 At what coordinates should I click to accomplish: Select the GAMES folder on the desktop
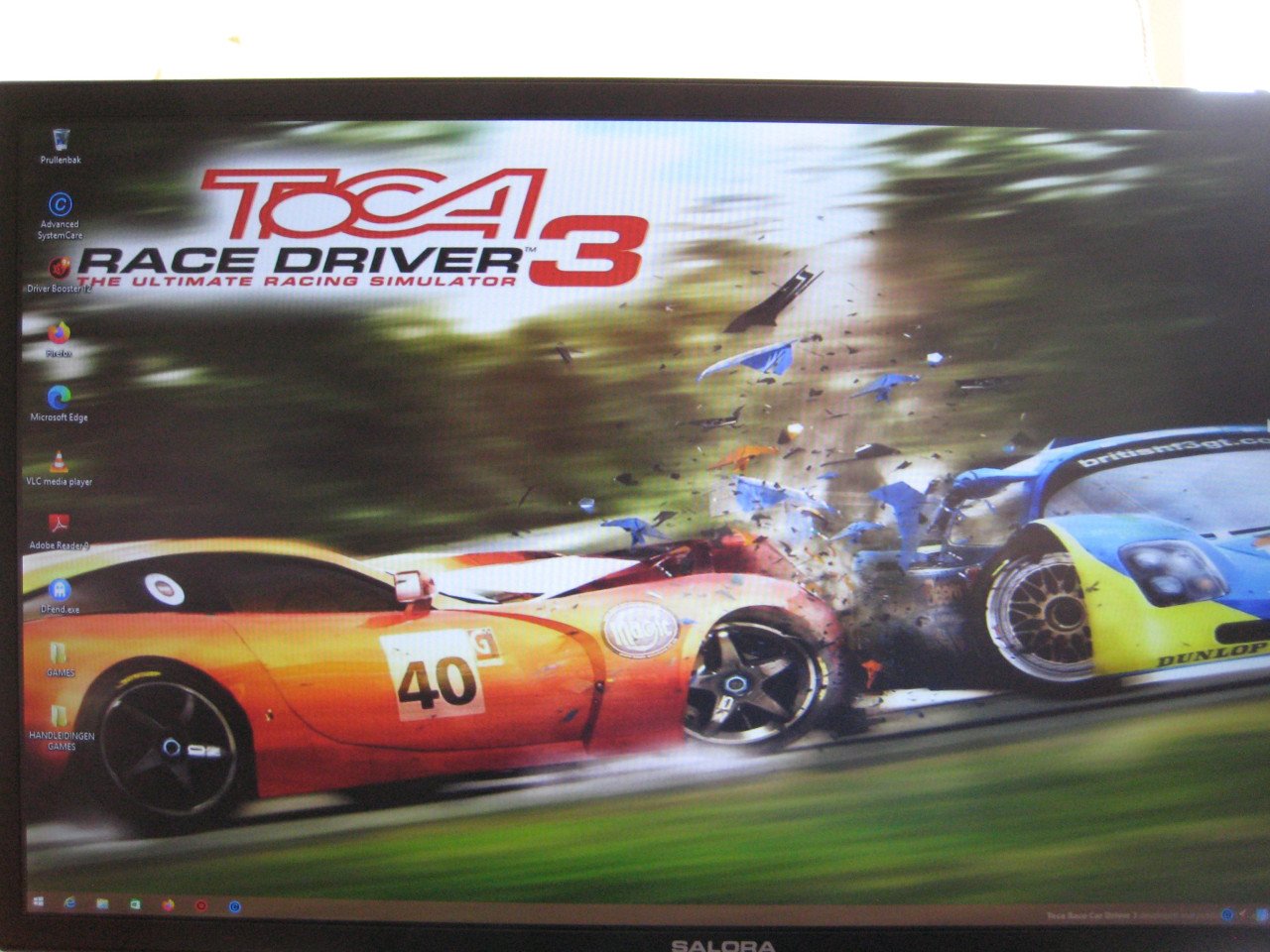(x=60, y=658)
